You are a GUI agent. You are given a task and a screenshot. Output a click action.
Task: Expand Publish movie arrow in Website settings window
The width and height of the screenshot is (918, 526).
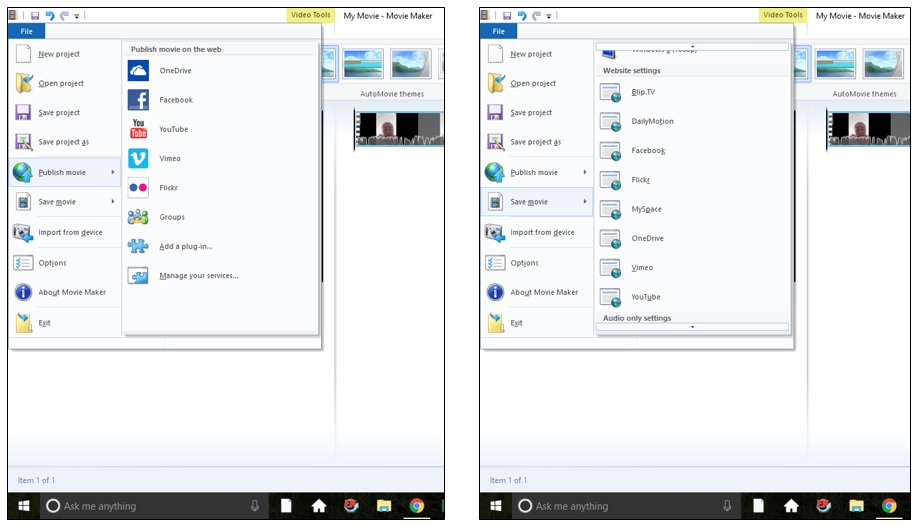click(584, 172)
